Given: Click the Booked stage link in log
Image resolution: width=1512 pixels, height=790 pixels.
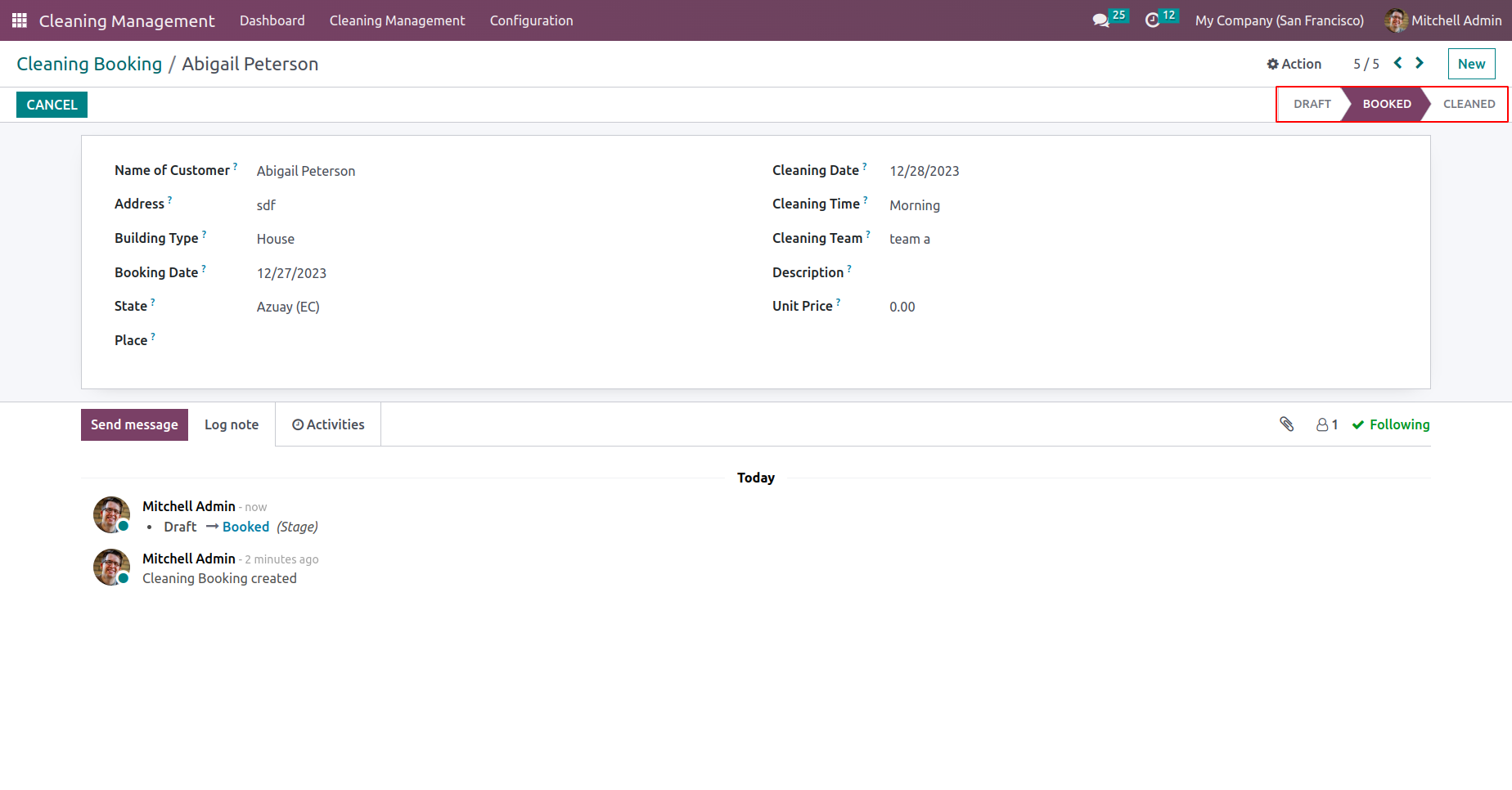Looking at the screenshot, I should click(245, 527).
